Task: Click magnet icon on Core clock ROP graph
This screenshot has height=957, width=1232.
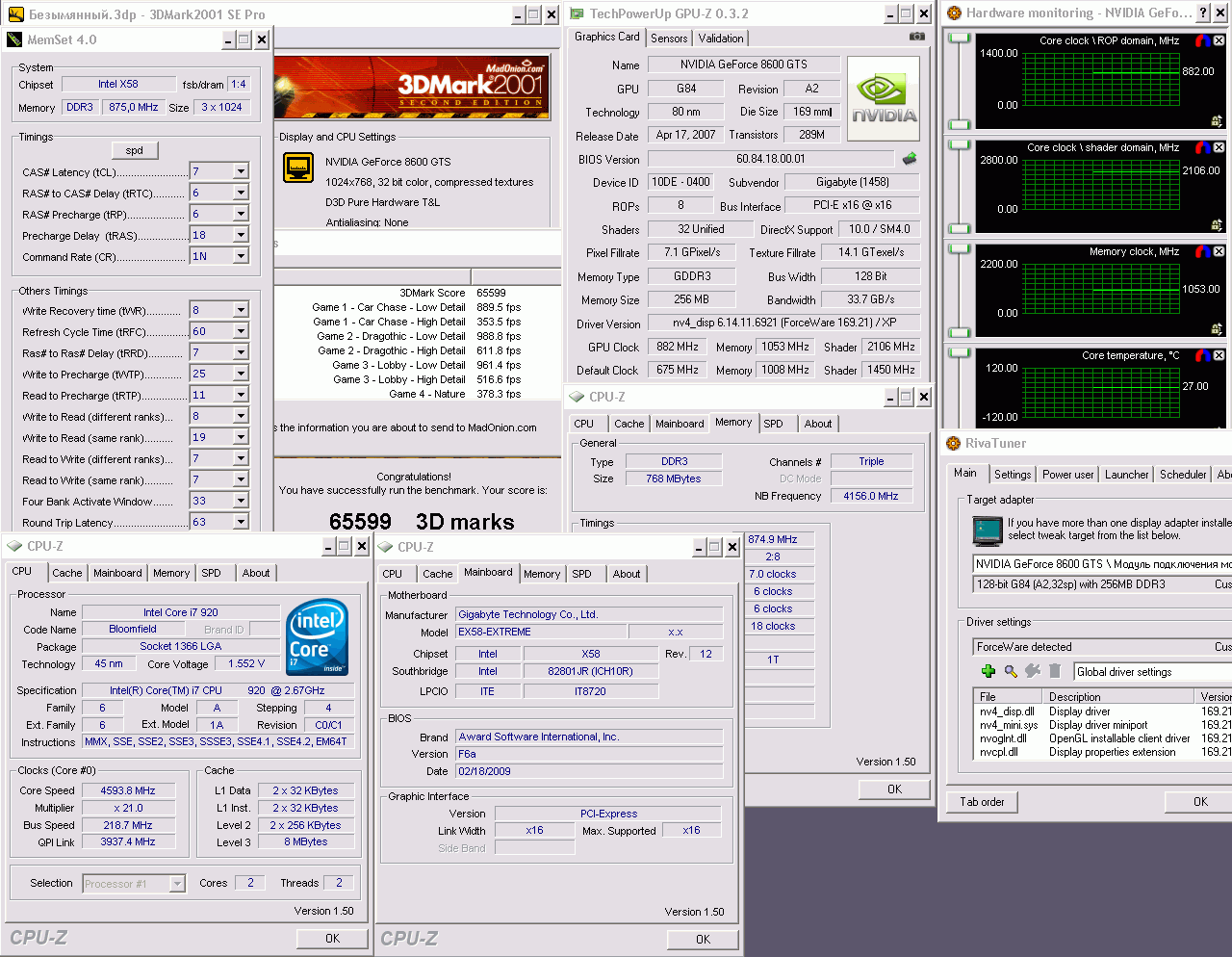Action: point(1202,40)
